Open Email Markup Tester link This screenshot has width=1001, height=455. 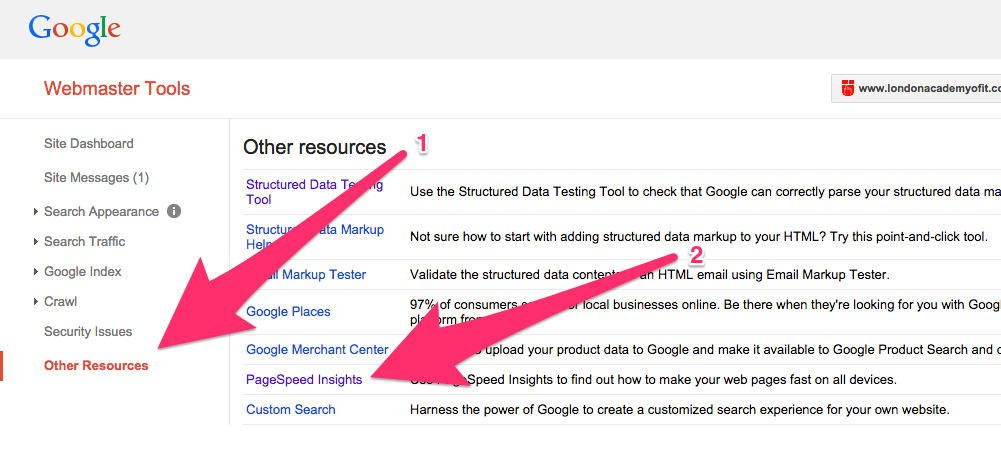tap(306, 275)
